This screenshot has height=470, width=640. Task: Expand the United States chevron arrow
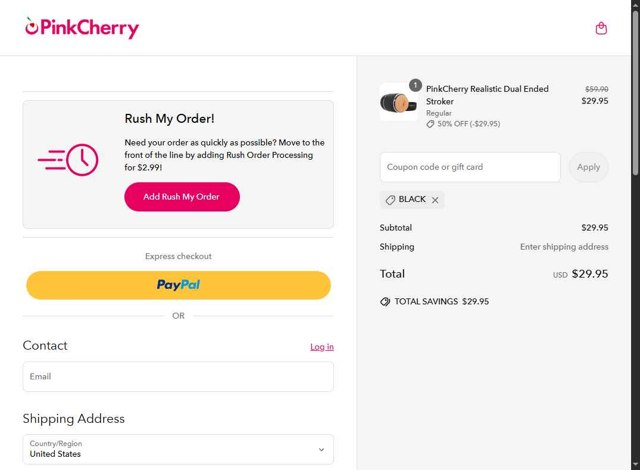[321, 450]
